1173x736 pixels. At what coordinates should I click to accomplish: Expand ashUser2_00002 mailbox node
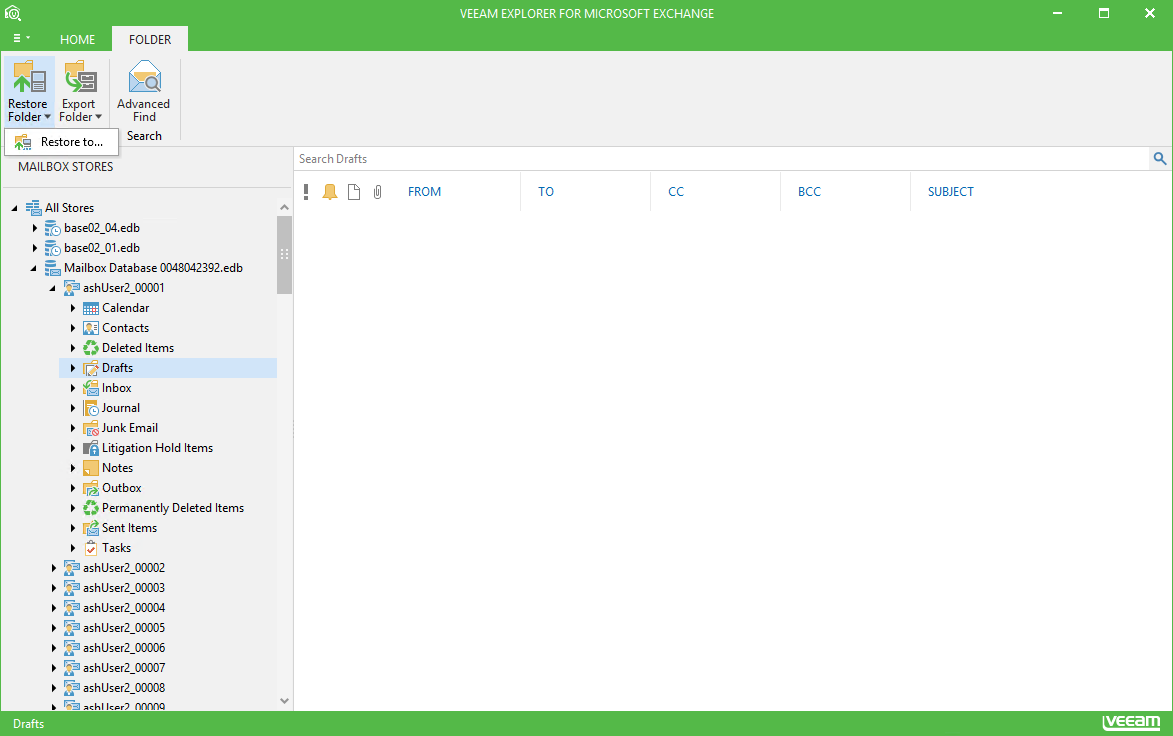click(54, 568)
